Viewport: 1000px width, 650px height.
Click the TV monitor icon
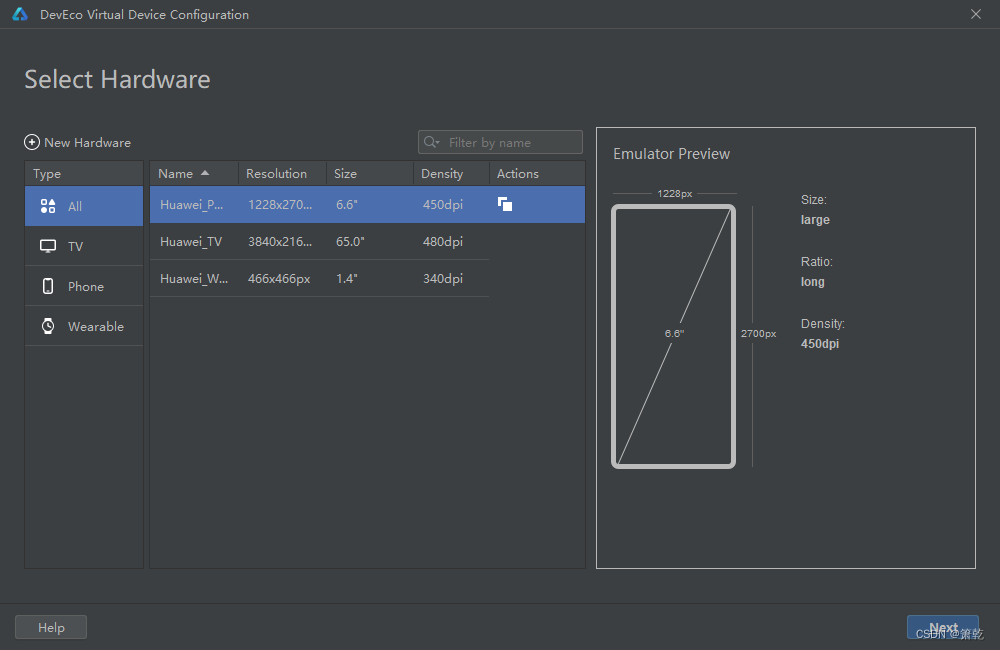click(x=48, y=246)
